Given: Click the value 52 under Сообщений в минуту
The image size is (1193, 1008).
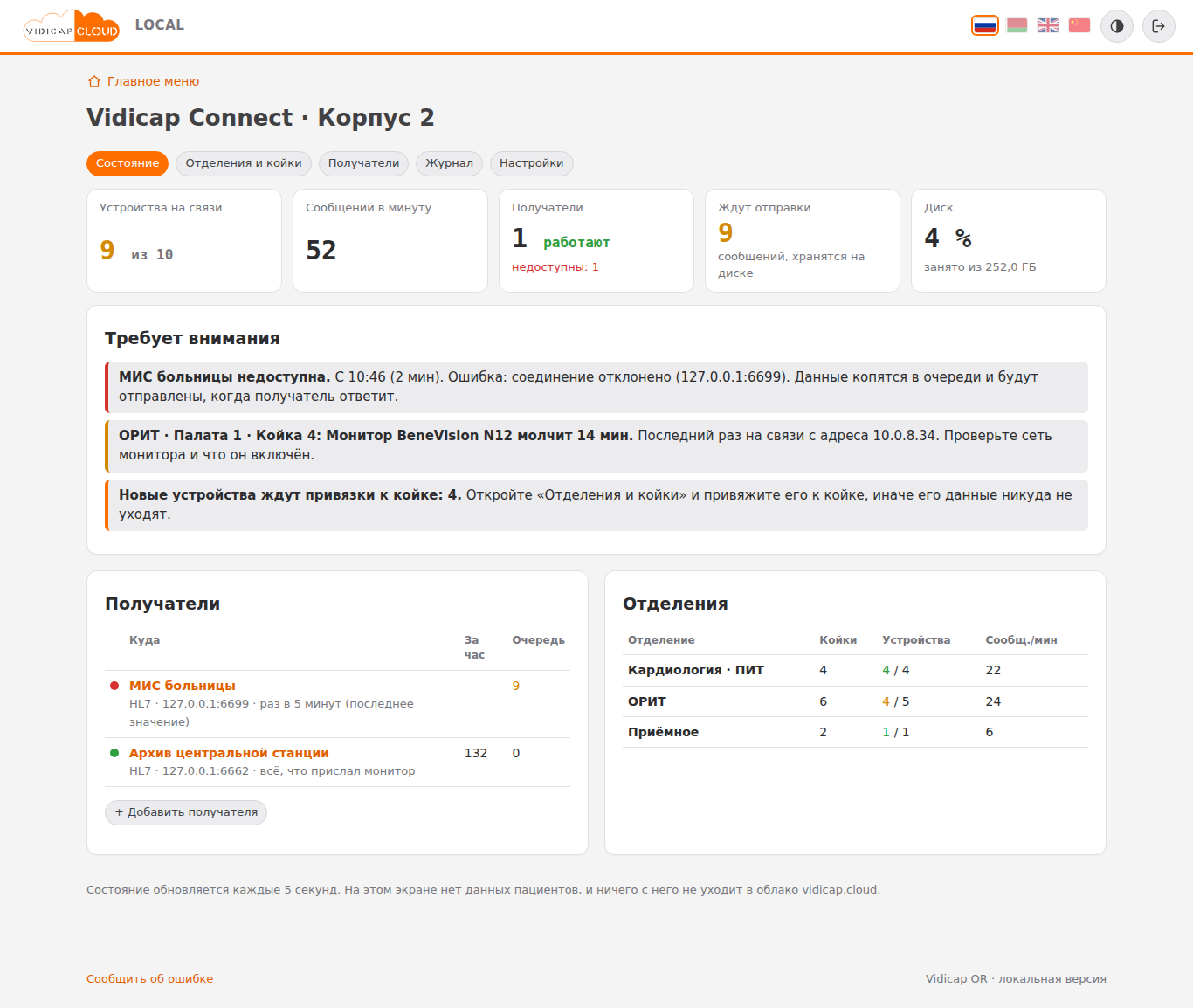Looking at the screenshot, I should (x=321, y=251).
